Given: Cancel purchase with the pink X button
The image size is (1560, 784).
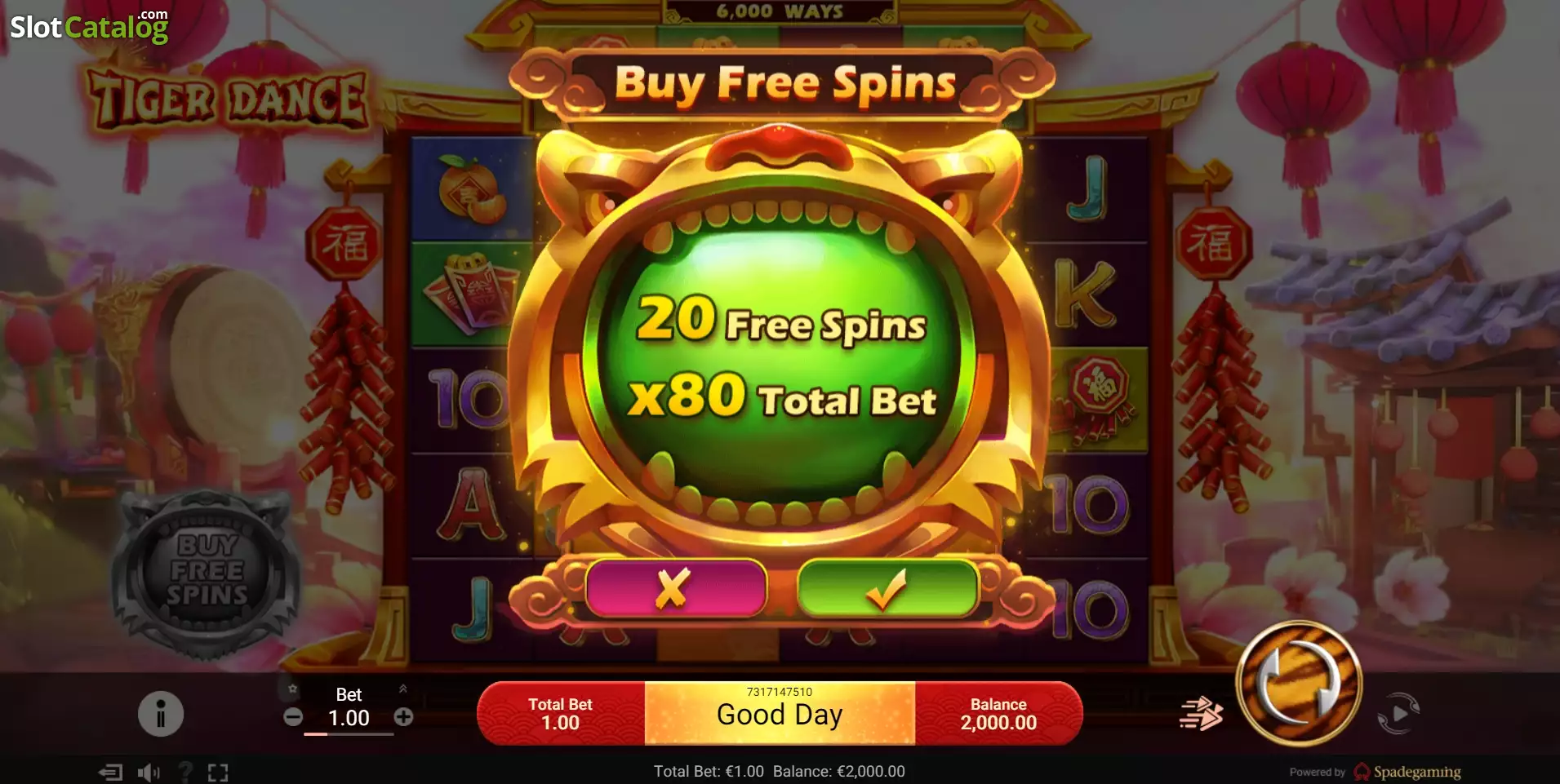Looking at the screenshot, I should 675,587.
